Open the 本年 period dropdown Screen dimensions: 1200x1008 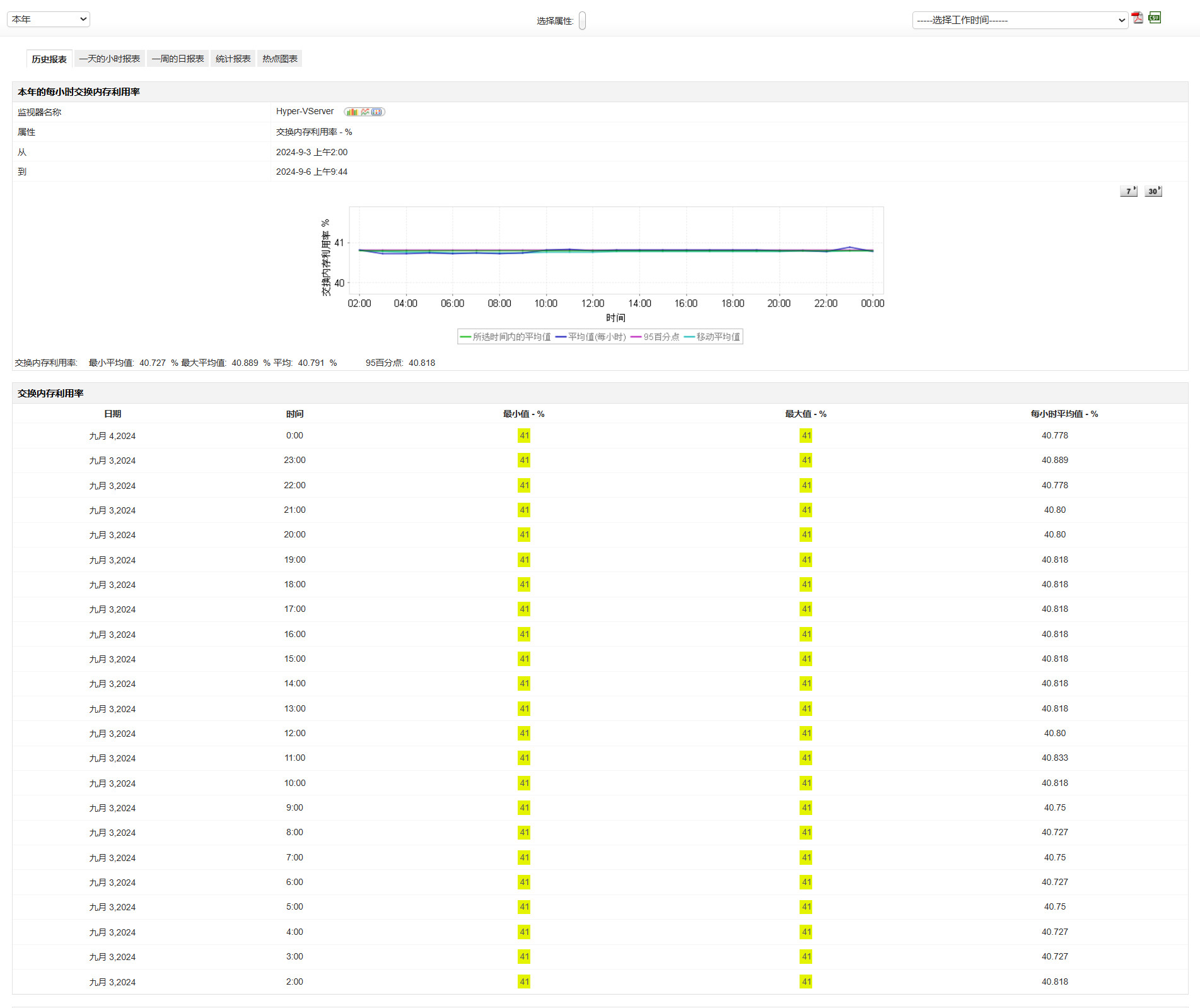coord(49,20)
